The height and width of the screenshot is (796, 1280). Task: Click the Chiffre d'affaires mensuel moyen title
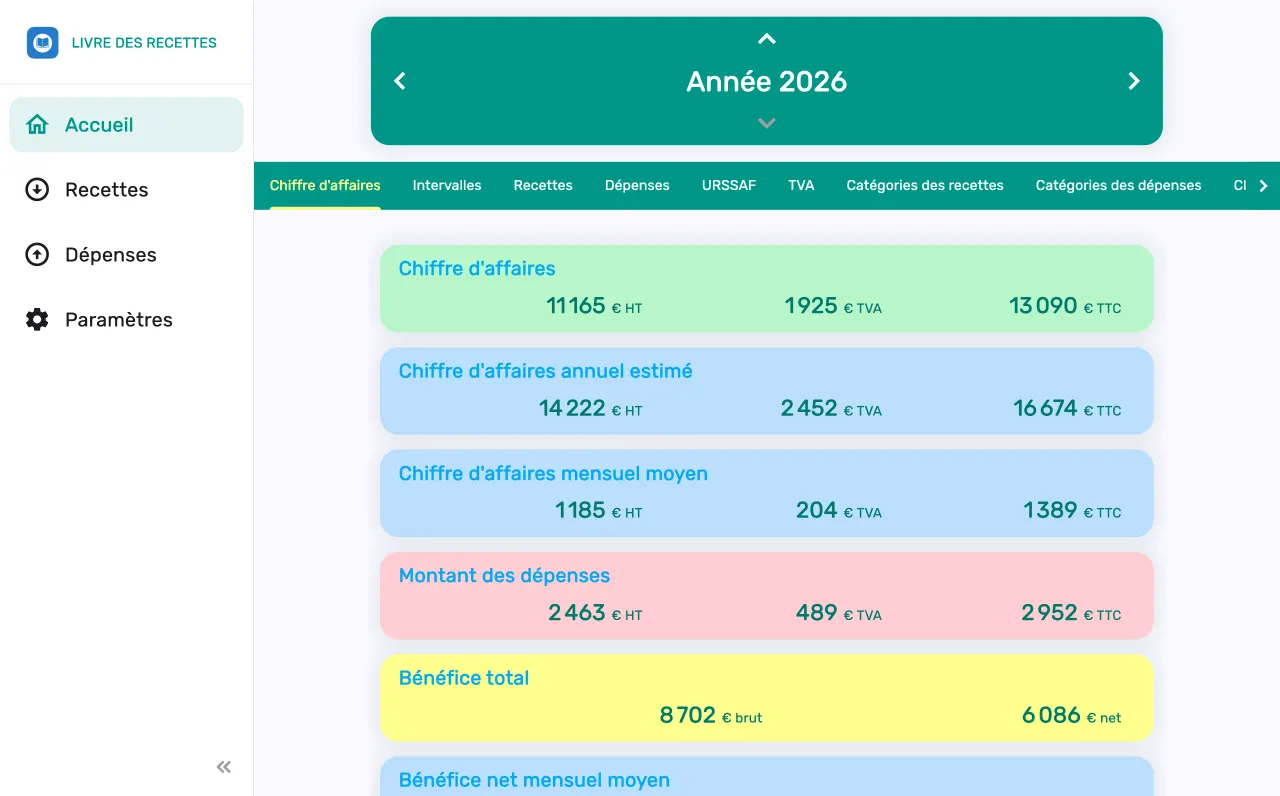(x=553, y=474)
